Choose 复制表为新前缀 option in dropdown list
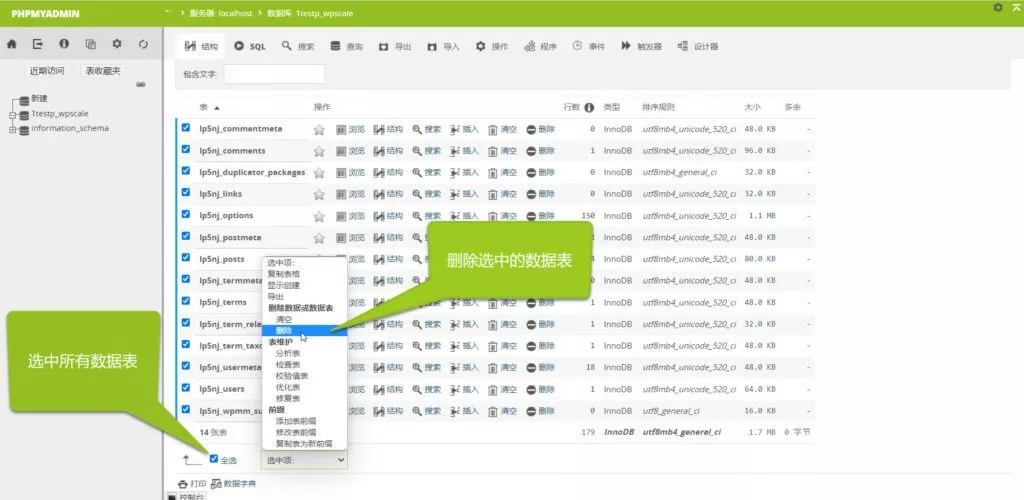 (304, 443)
